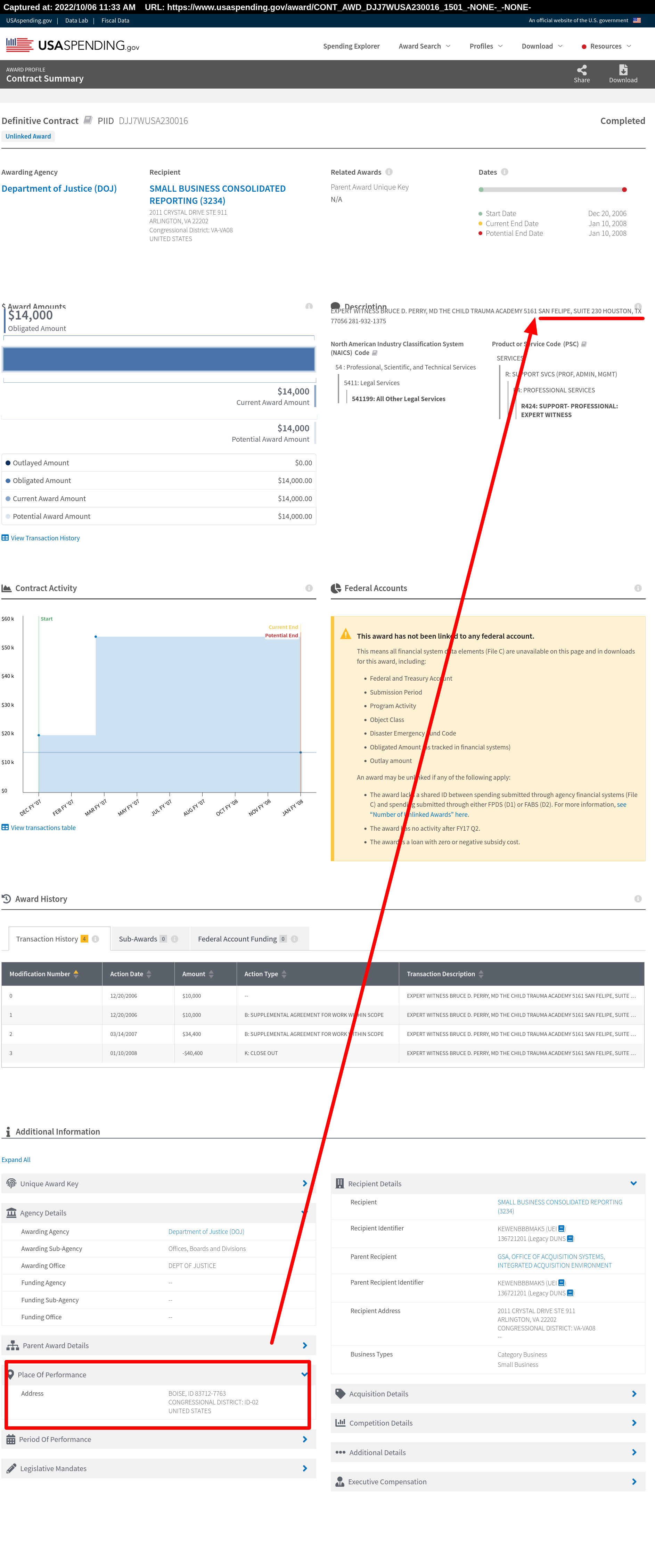Click View Transaction History link
The width and height of the screenshot is (655, 1568).
(x=41, y=538)
